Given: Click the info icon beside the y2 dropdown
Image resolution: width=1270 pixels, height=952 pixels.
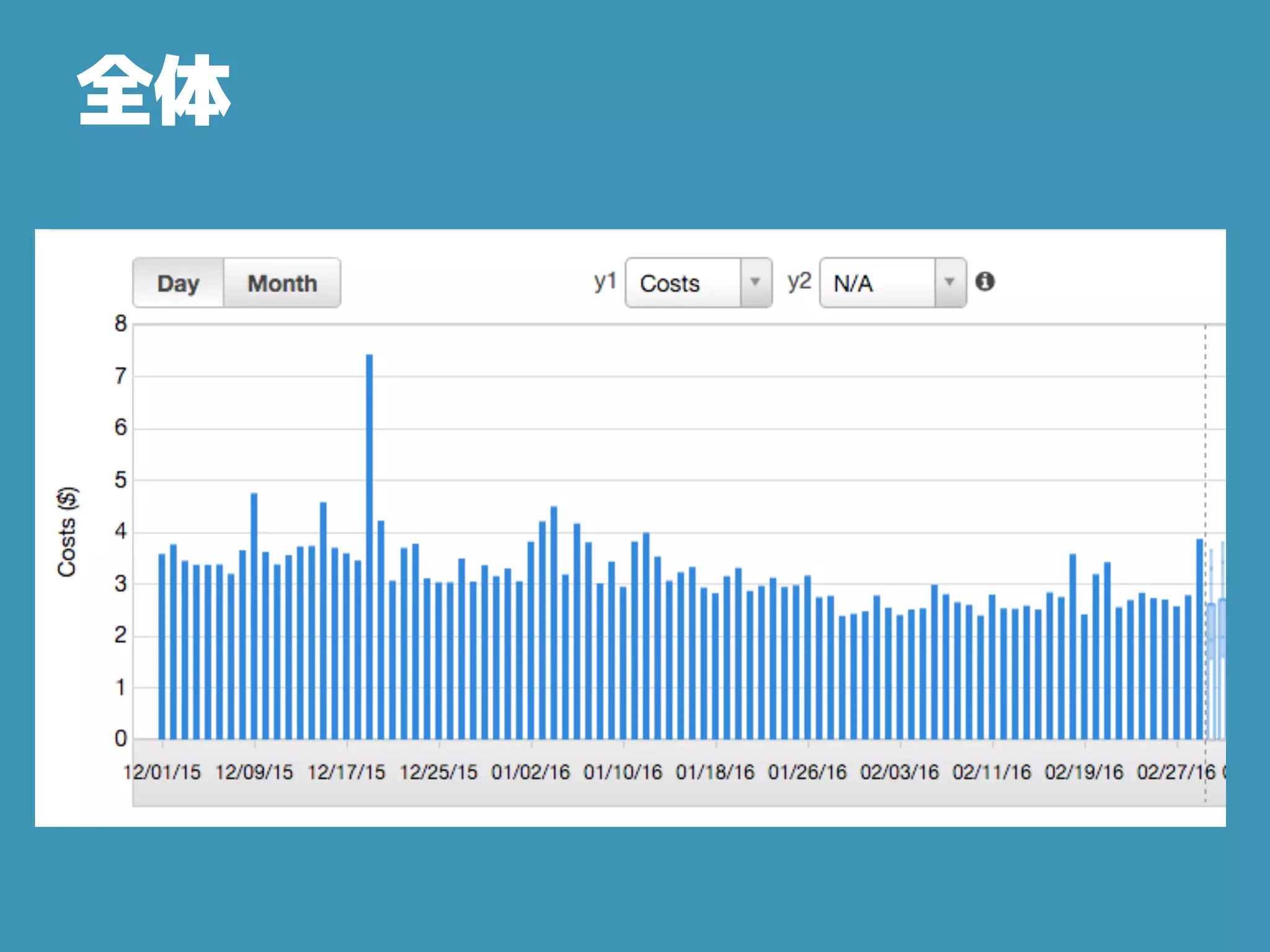Looking at the screenshot, I should click(985, 281).
